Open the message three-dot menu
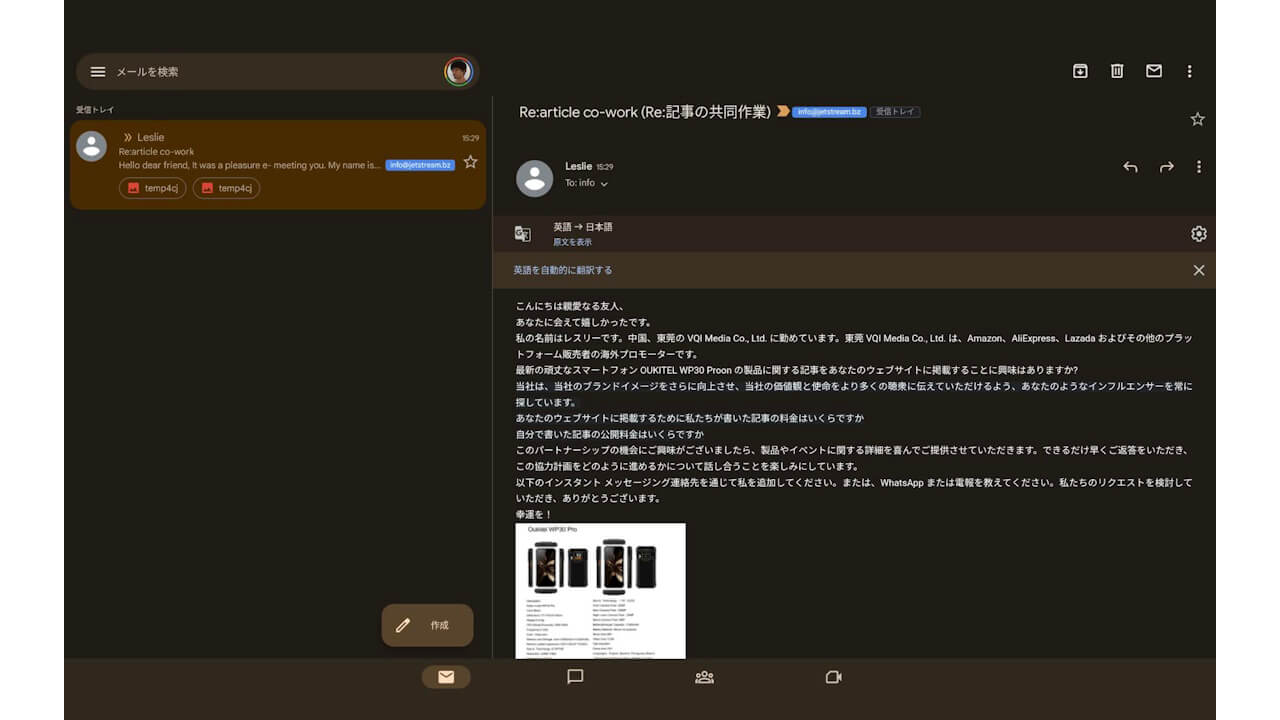Image resolution: width=1280 pixels, height=720 pixels. click(1199, 167)
